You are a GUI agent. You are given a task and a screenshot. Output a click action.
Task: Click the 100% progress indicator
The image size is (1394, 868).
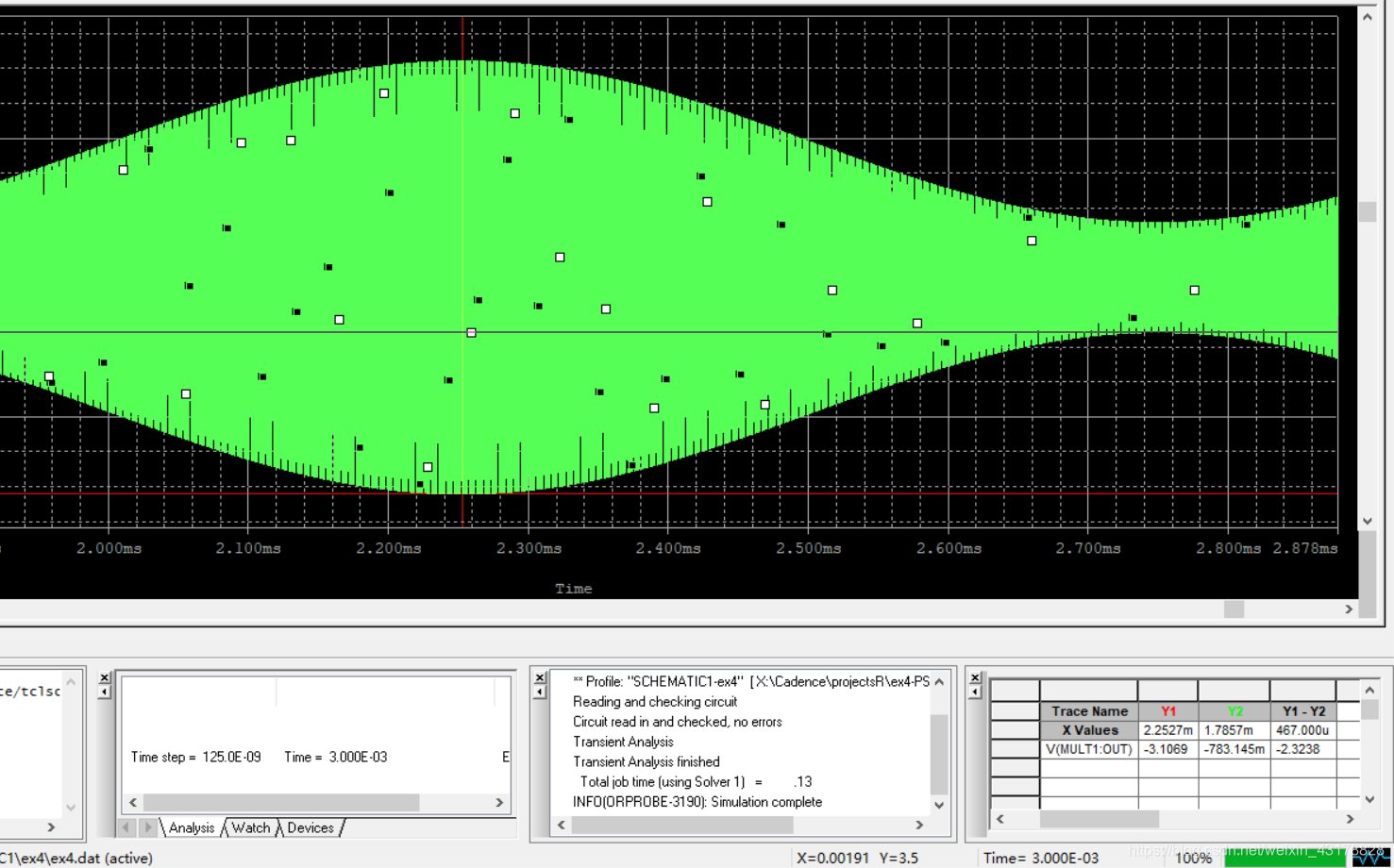1193,858
